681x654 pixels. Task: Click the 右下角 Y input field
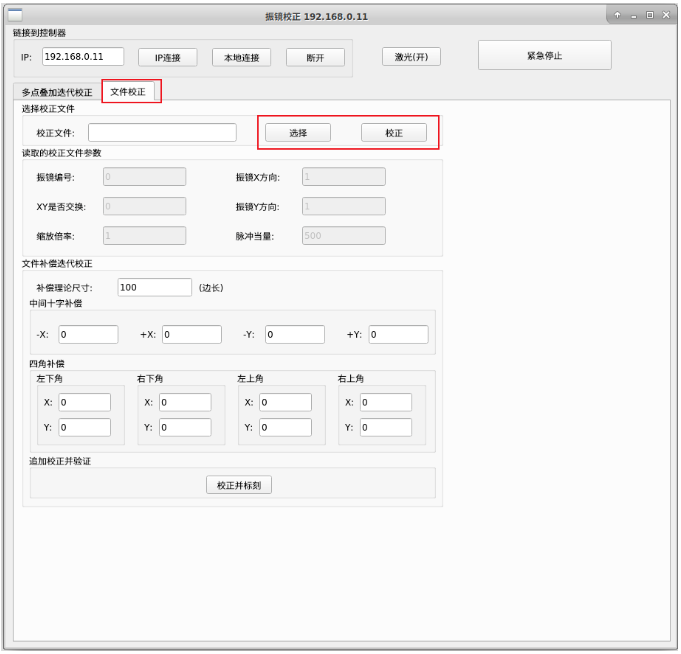pyautogui.click(x=185, y=428)
